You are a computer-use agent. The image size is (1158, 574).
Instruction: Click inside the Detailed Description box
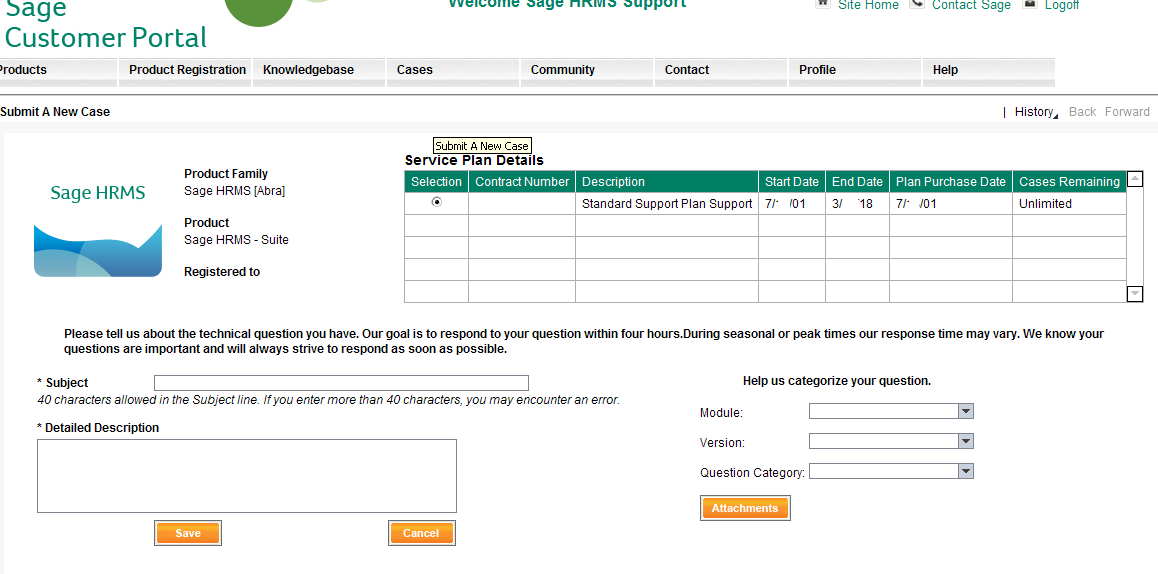click(x=246, y=476)
